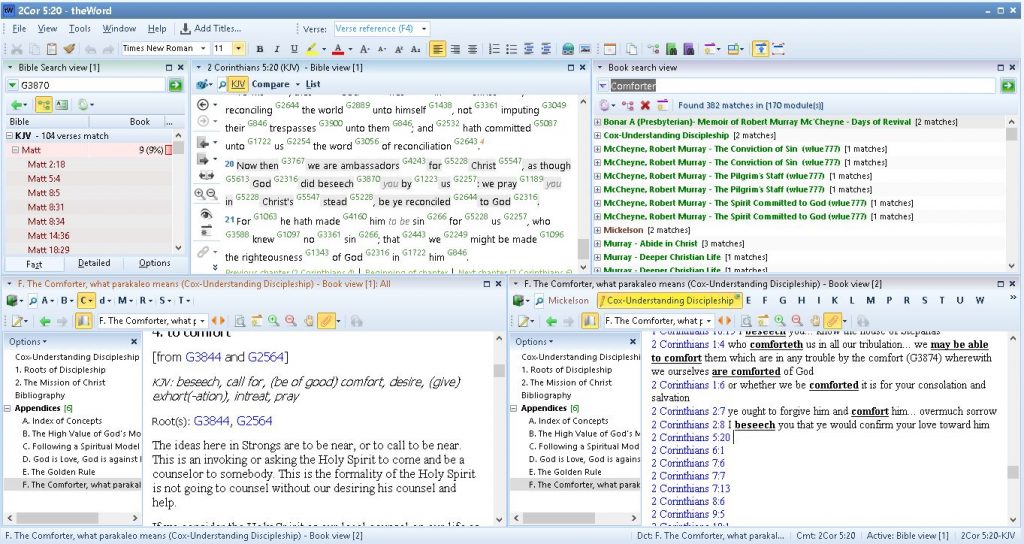Click the red font color button

point(338,48)
